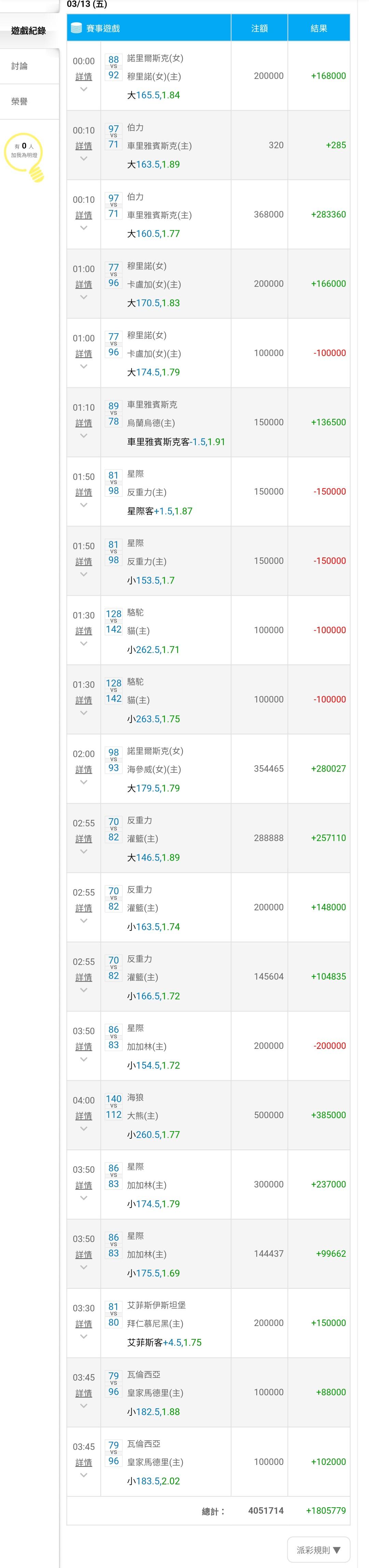369x1568 pixels.
Task: Click the 140 vs 112 score box
Action: point(114,1107)
